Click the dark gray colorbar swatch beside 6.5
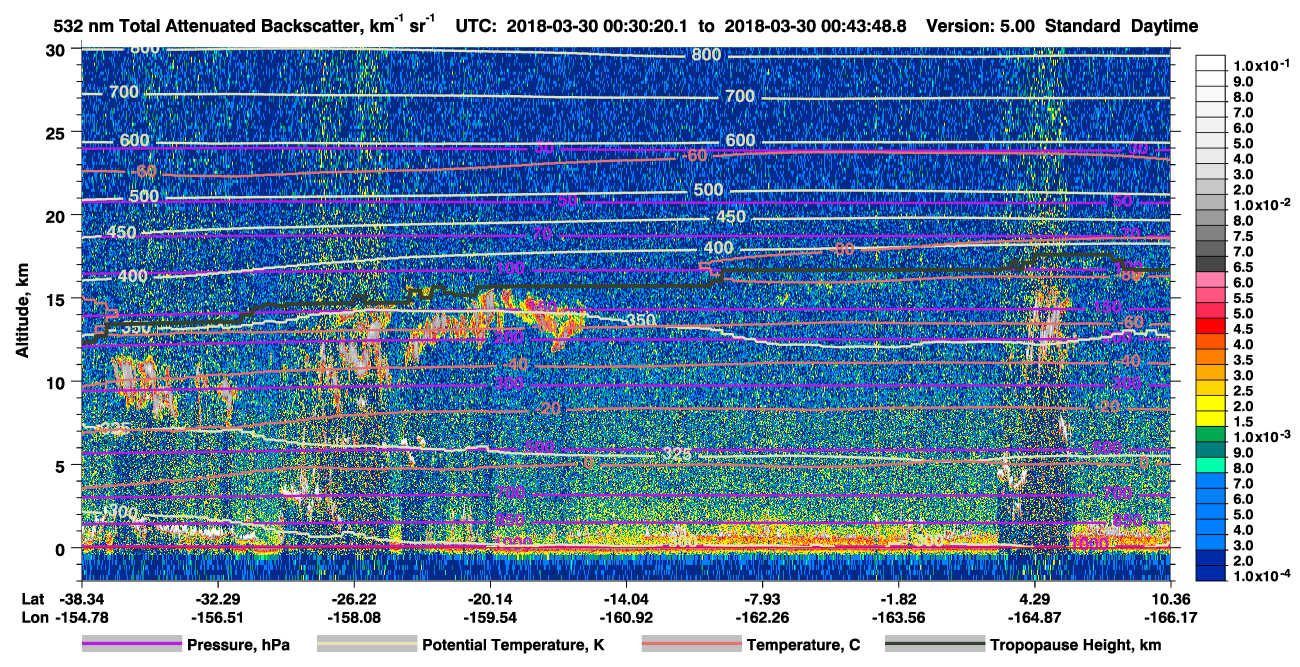The width and height of the screenshot is (1300, 667). [x=1211, y=263]
